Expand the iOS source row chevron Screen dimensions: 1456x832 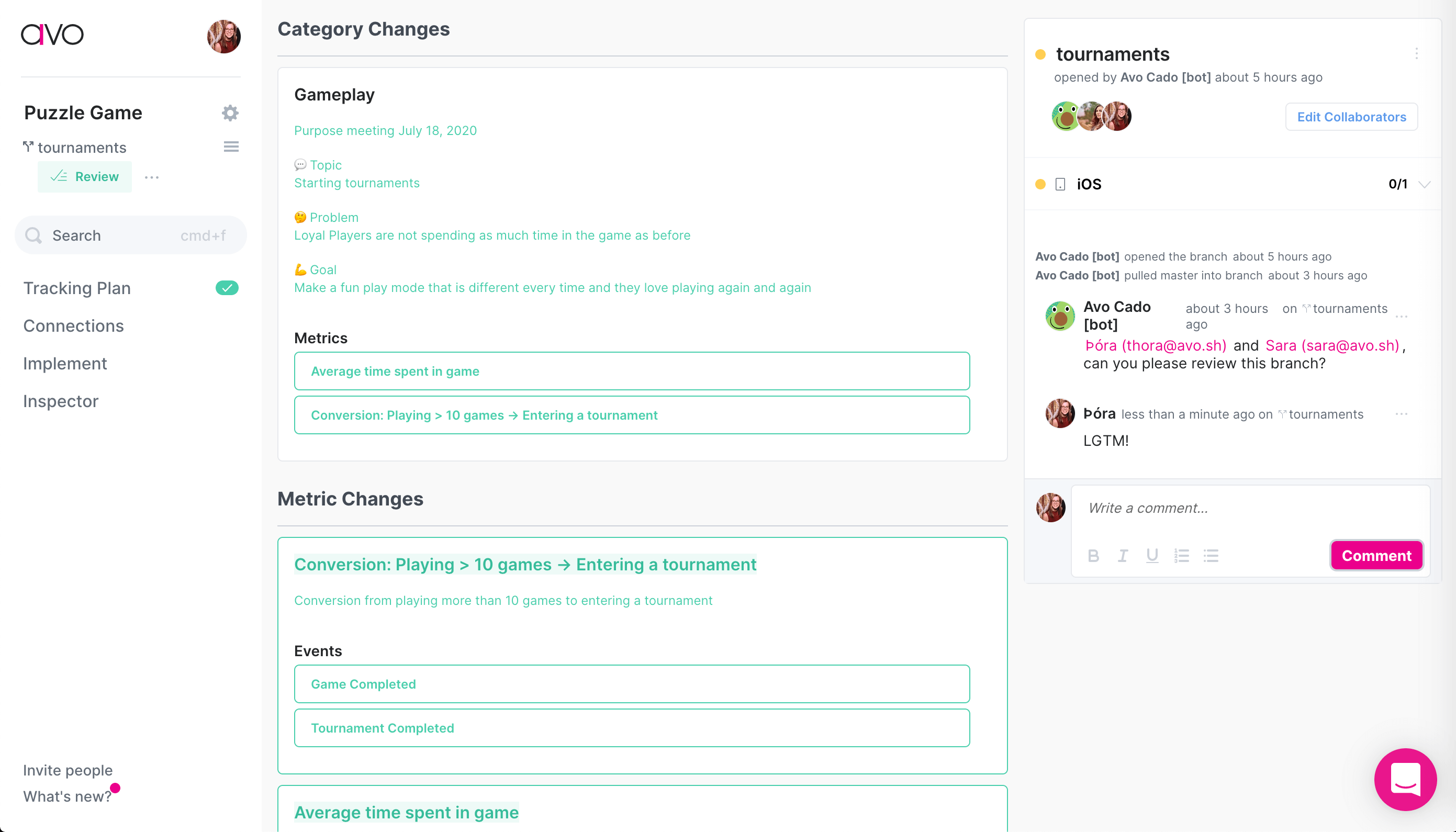click(x=1425, y=184)
